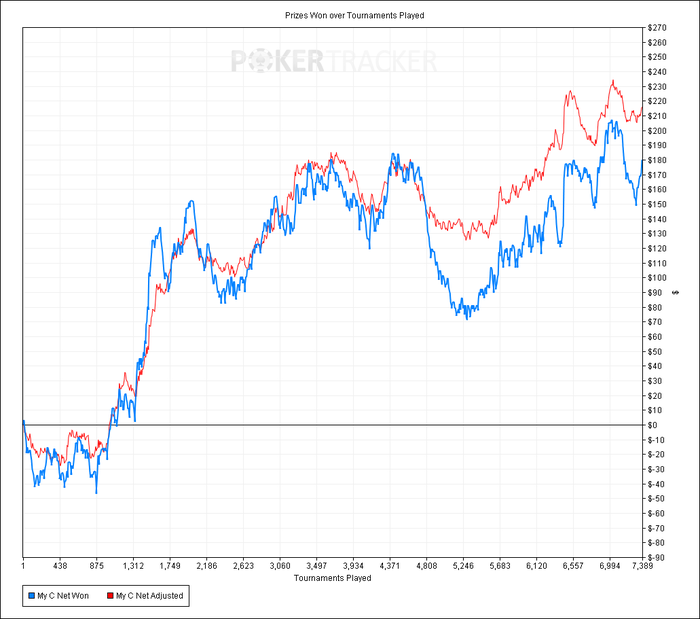
Task: Click the blue My C Net Won legend swatch
Action: [32, 596]
